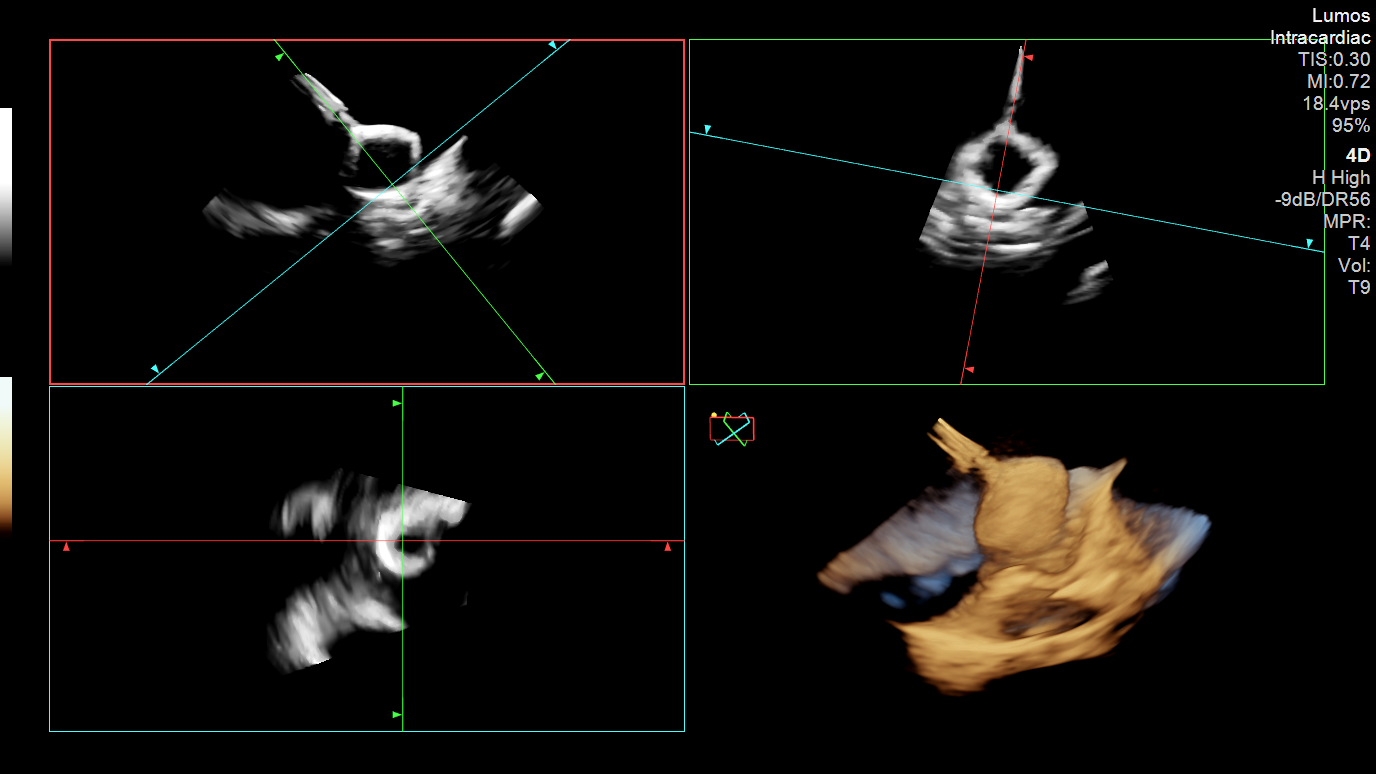Click right red arrow marker in bottom-left view
1376x774 pixels.
[x=668, y=547]
